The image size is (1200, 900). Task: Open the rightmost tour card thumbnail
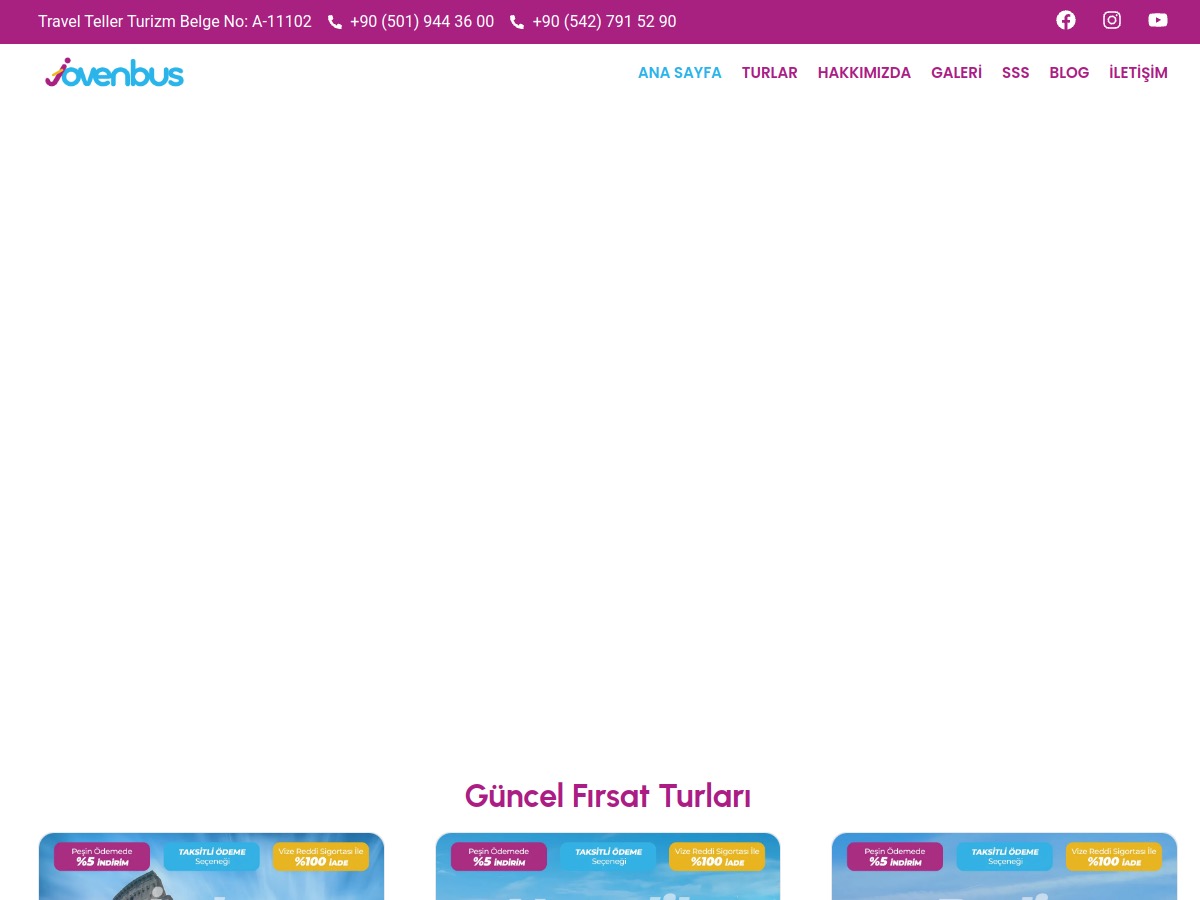(x=1004, y=866)
